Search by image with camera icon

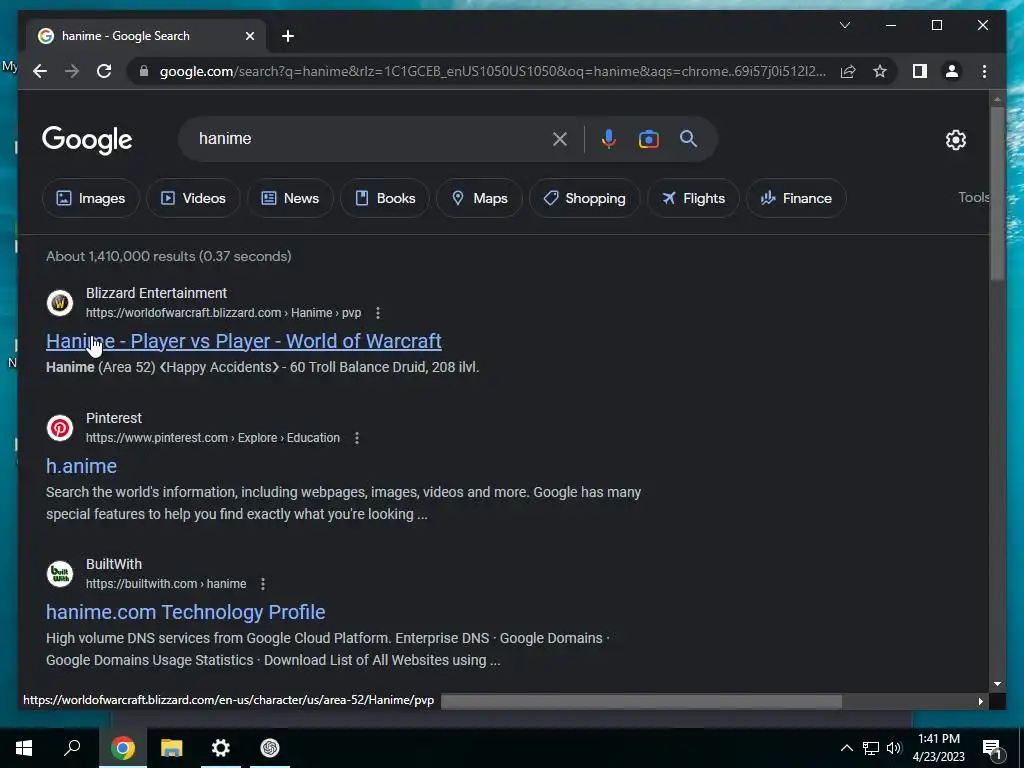(x=648, y=138)
